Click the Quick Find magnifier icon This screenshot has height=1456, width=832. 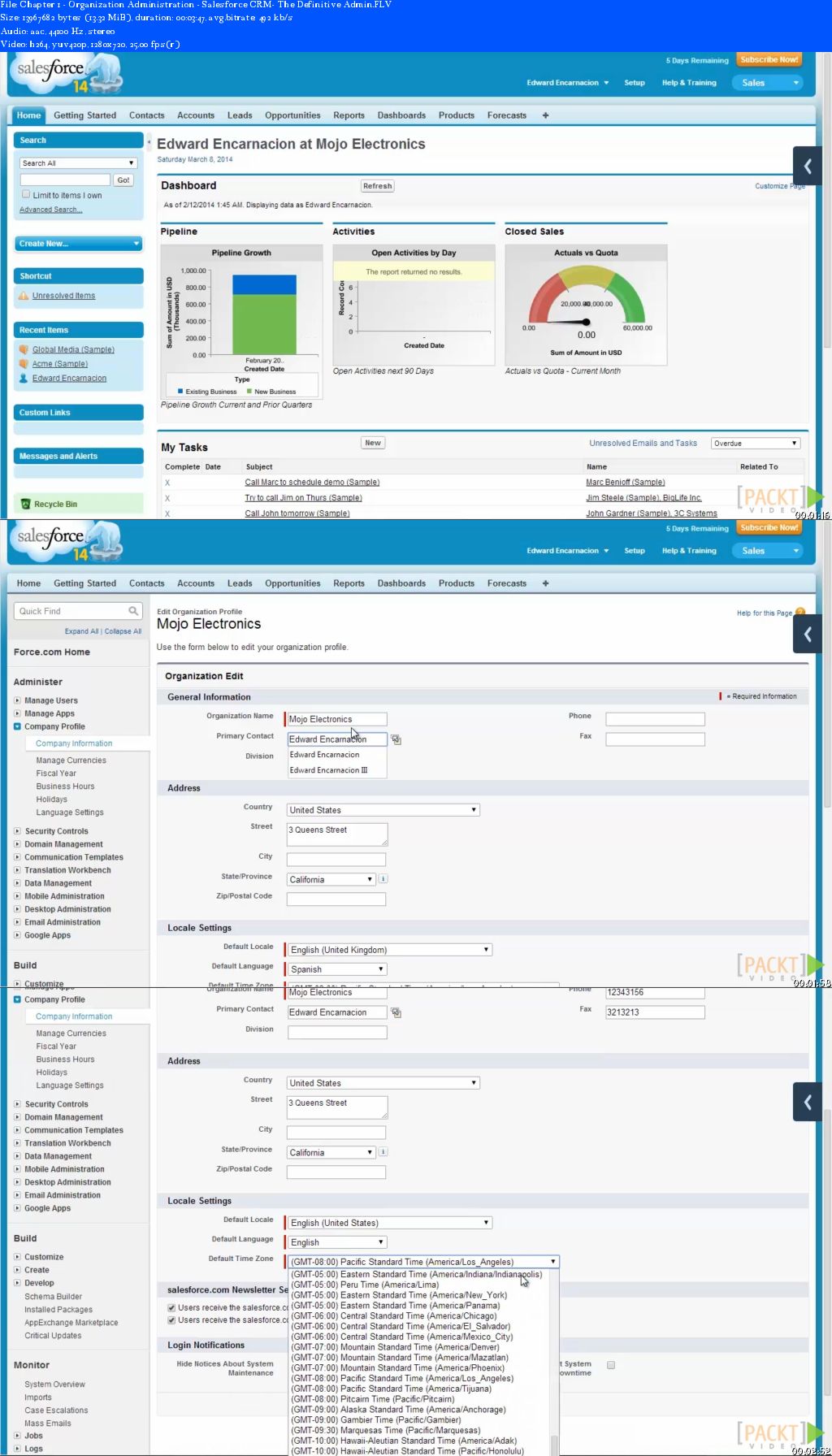pyautogui.click(x=133, y=611)
